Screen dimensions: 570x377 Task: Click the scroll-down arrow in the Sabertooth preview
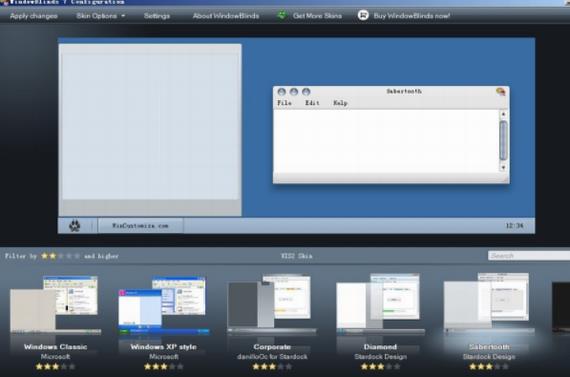click(503, 168)
